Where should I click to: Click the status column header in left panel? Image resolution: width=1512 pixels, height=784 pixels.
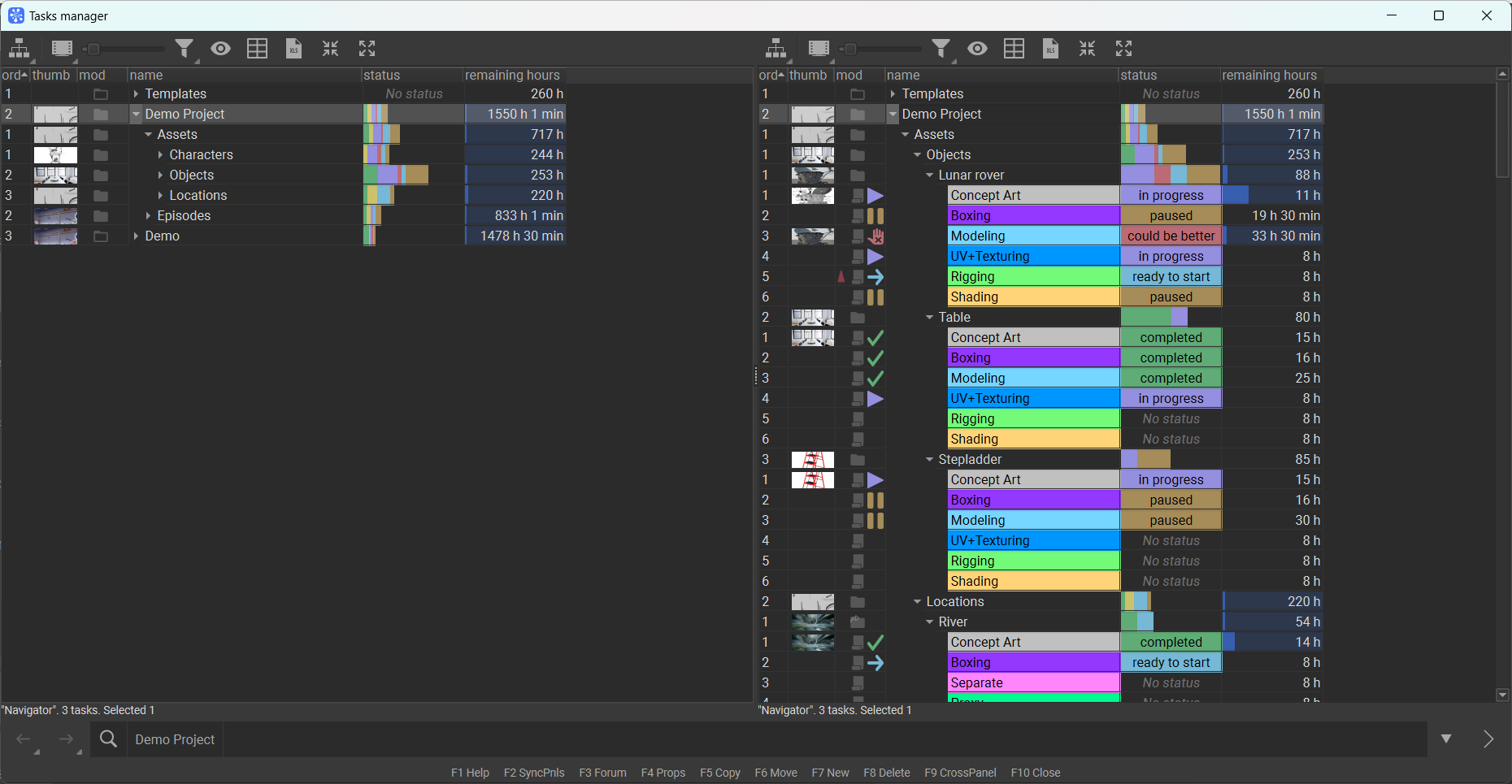(x=412, y=75)
